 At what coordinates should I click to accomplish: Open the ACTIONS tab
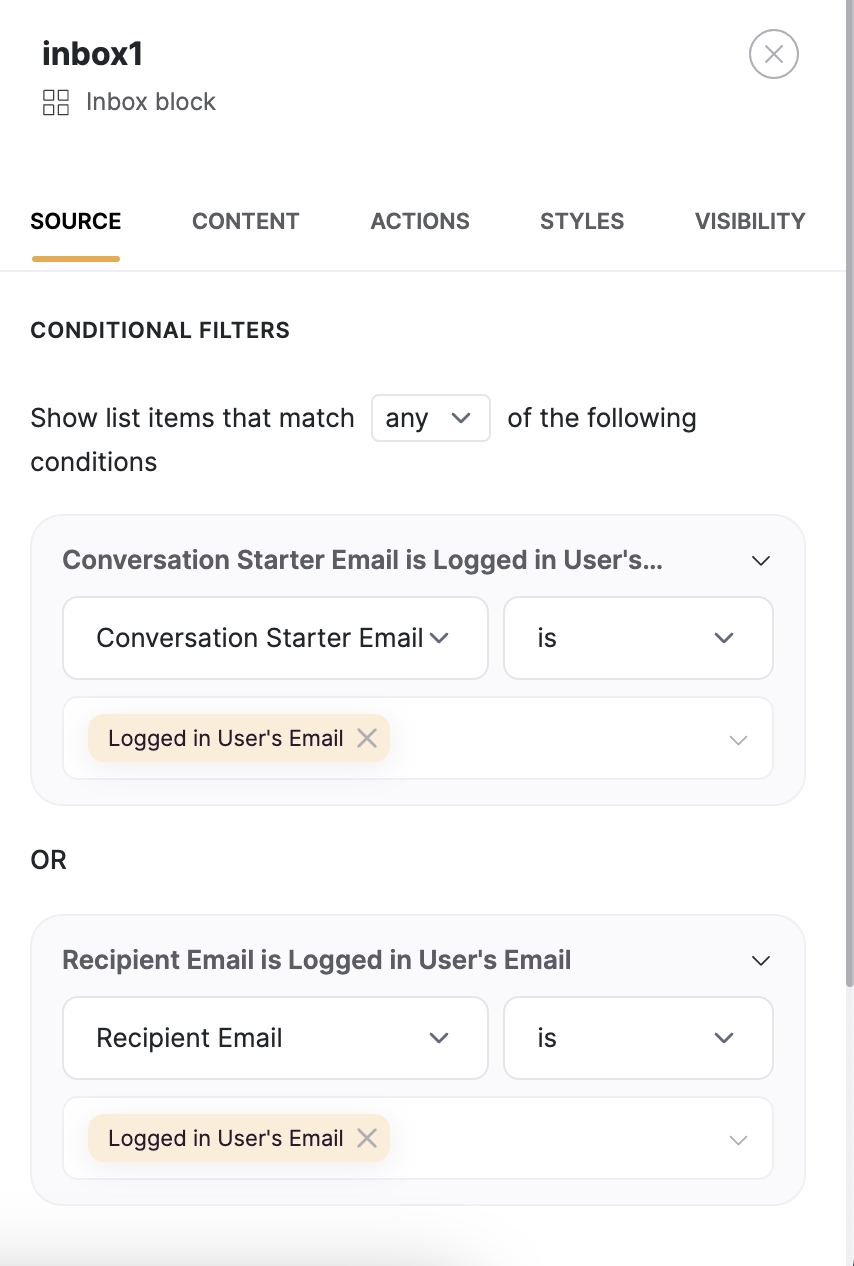tap(420, 221)
